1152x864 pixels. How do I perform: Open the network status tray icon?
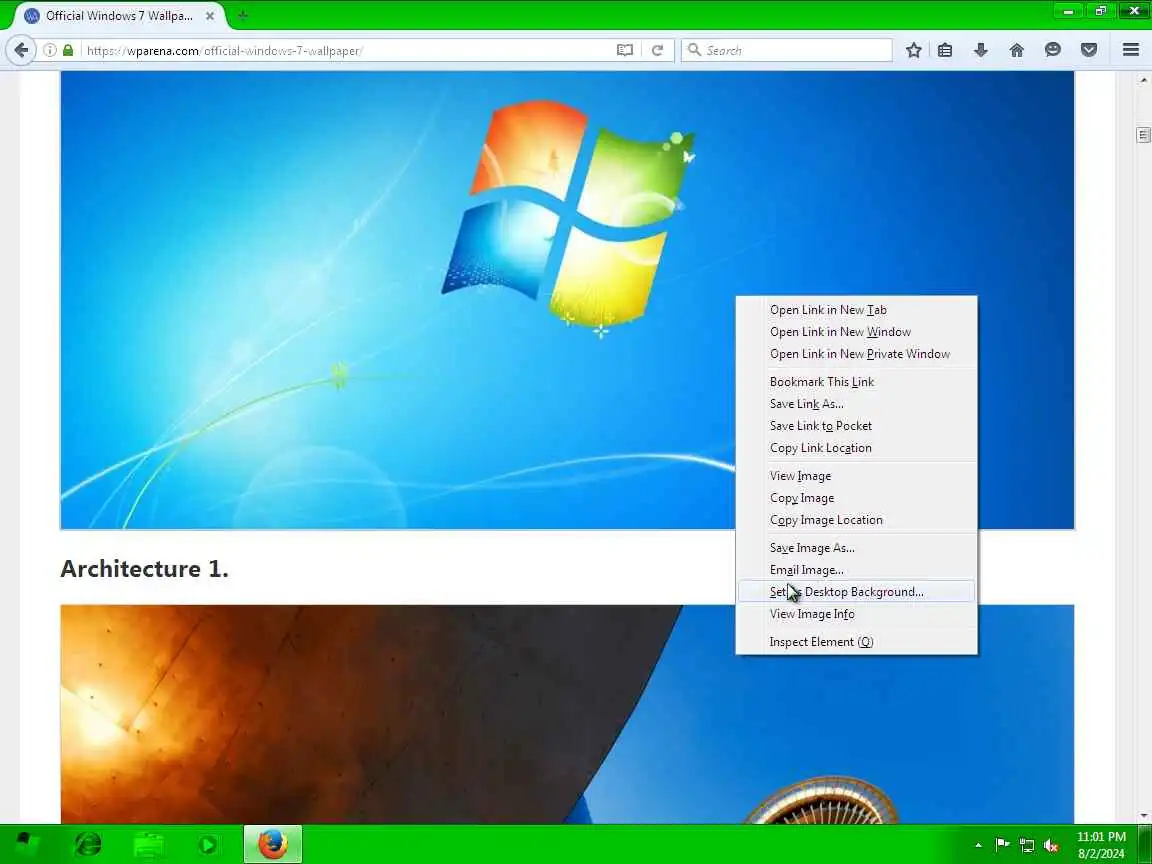(x=1027, y=845)
